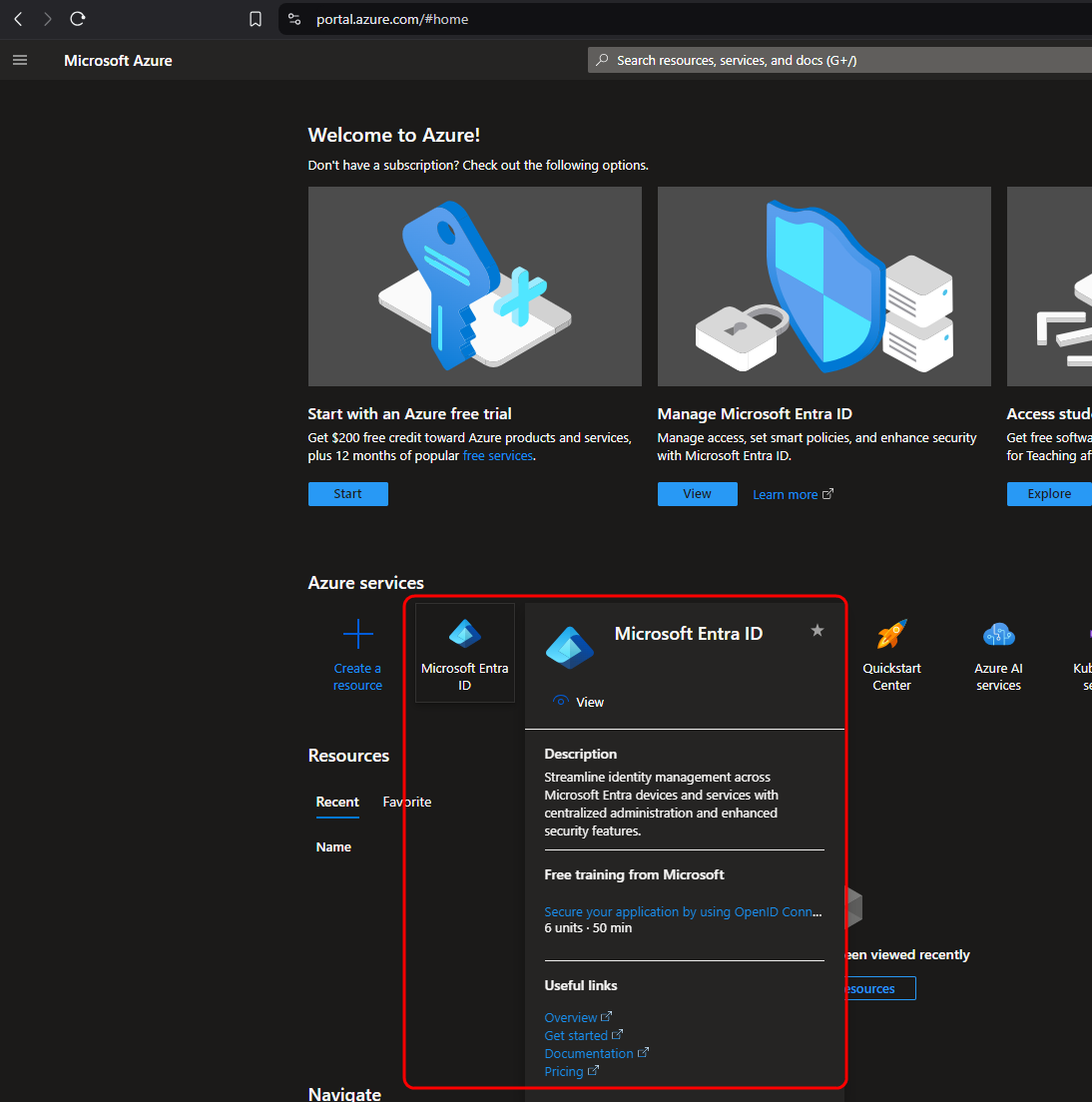Reload the page with refresh icon
The height and width of the screenshot is (1102, 1092).
(x=78, y=19)
